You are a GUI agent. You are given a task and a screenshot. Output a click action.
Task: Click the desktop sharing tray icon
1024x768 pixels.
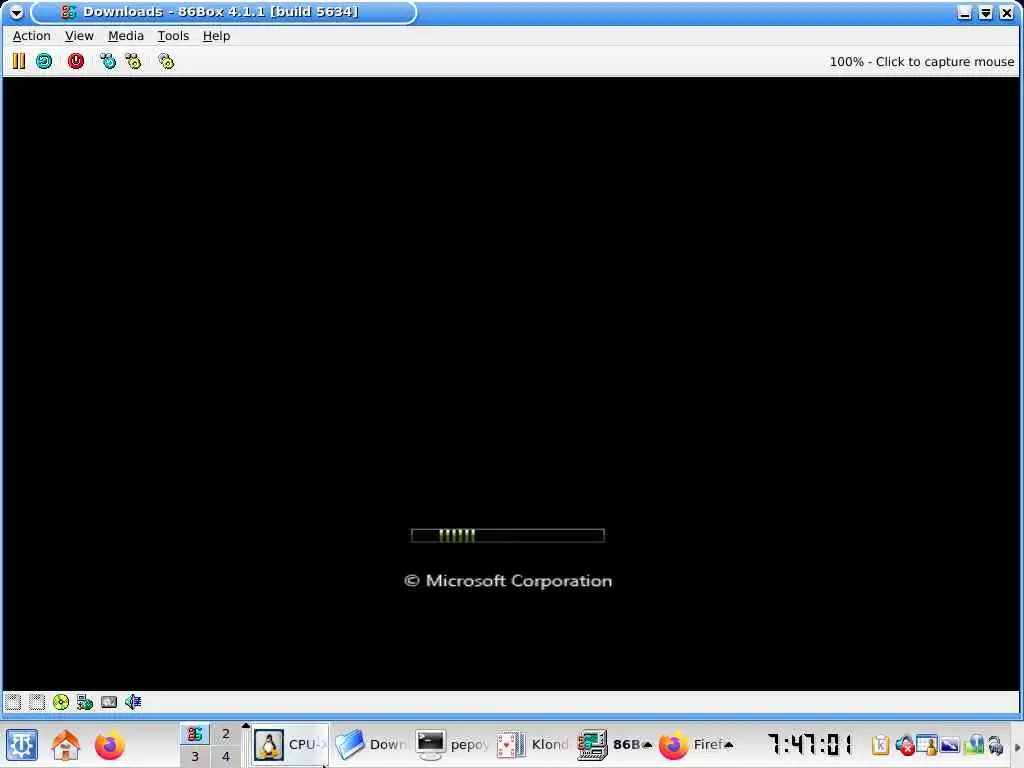click(x=927, y=745)
